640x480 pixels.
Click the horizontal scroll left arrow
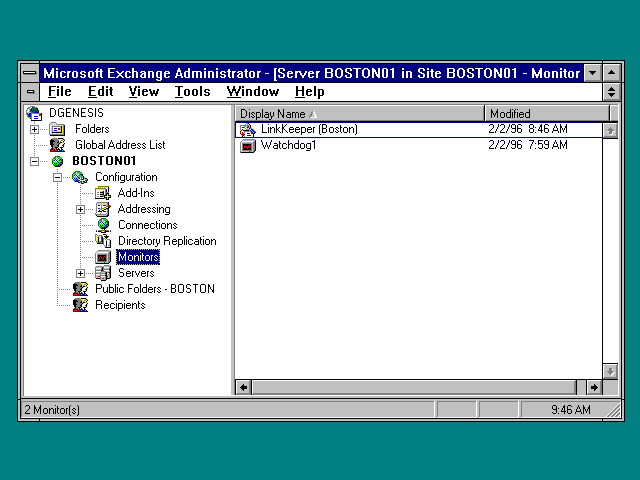pyautogui.click(x=243, y=387)
